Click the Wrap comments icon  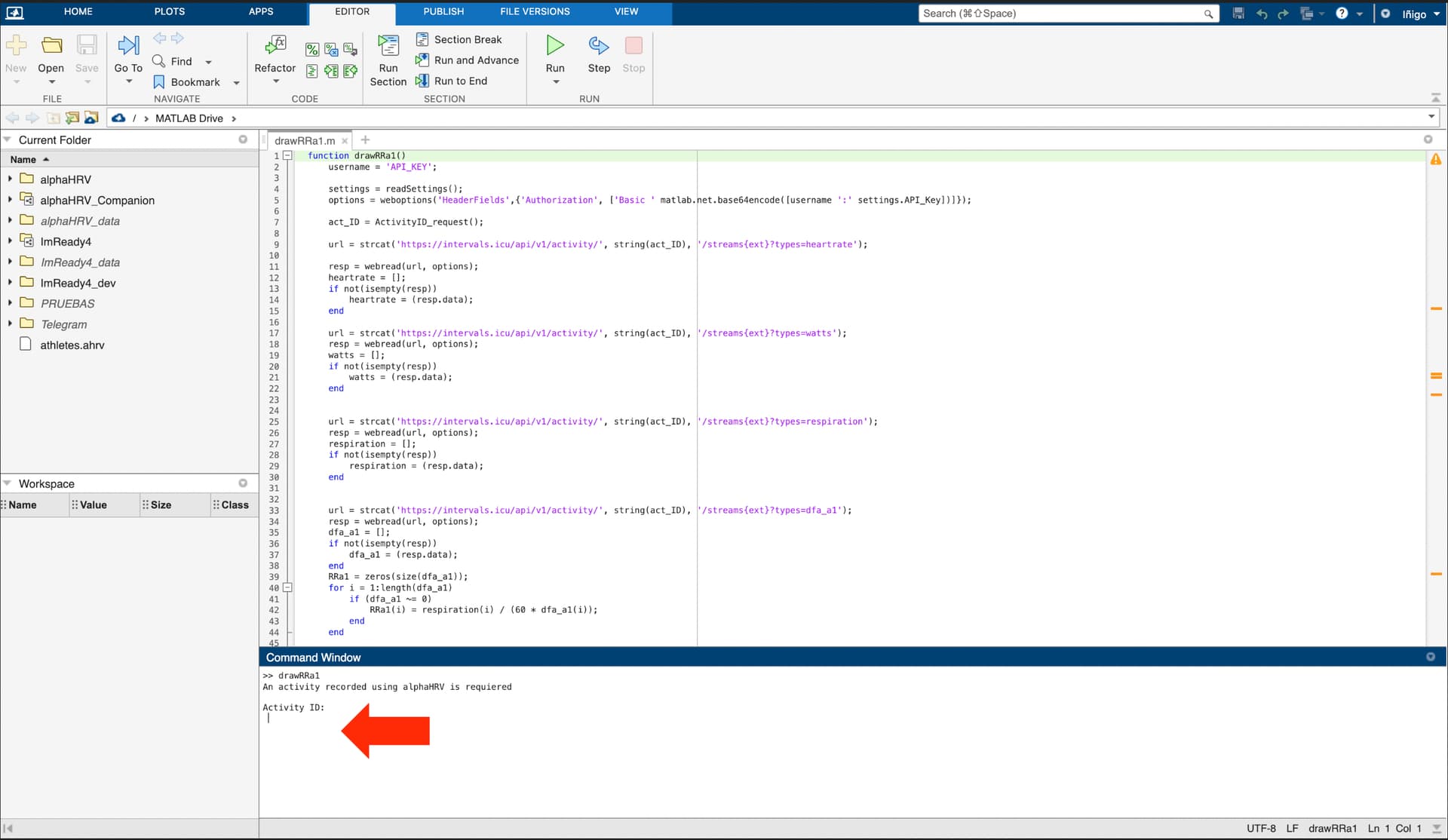[350, 50]
